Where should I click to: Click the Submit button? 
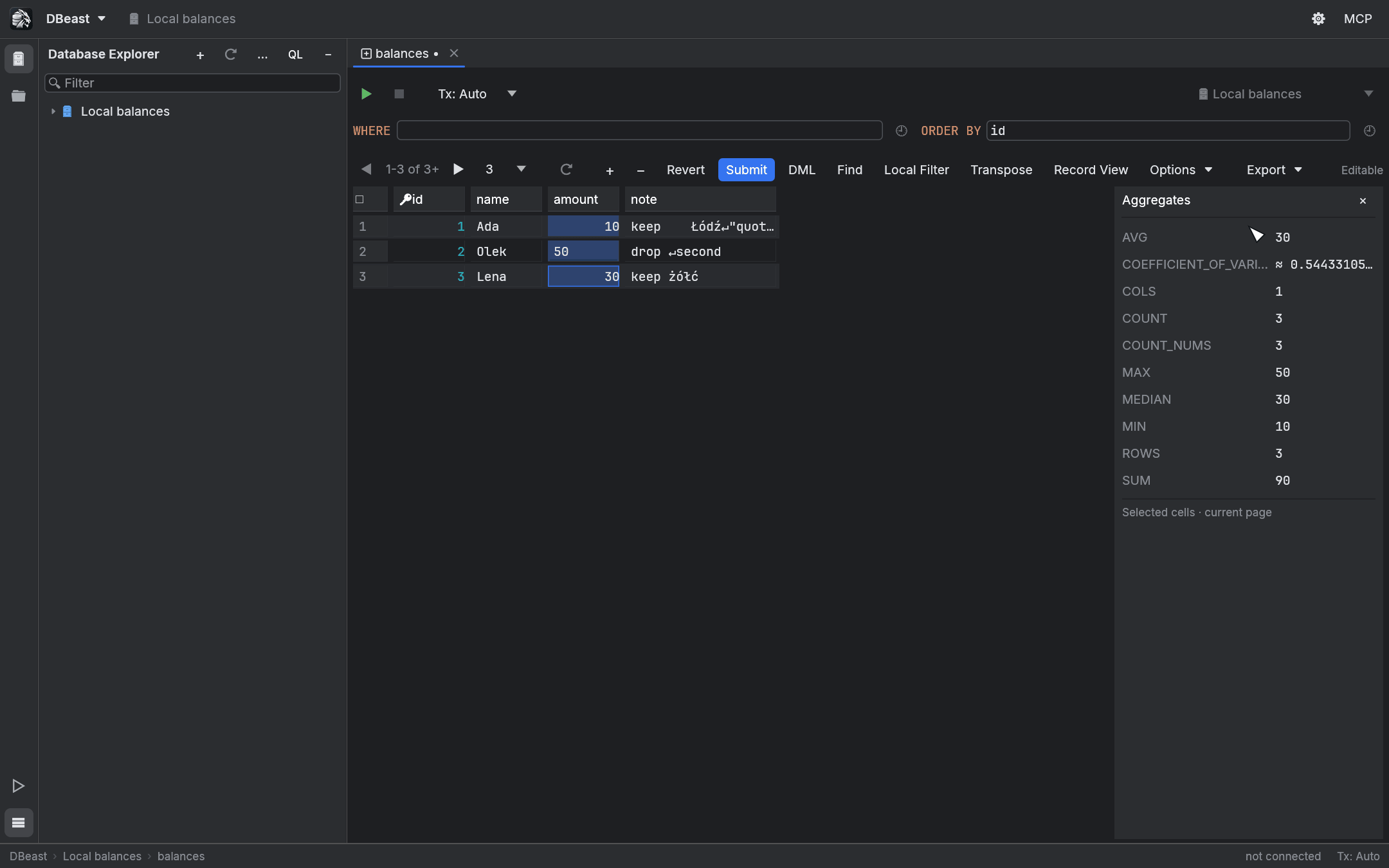pos(746,170)
